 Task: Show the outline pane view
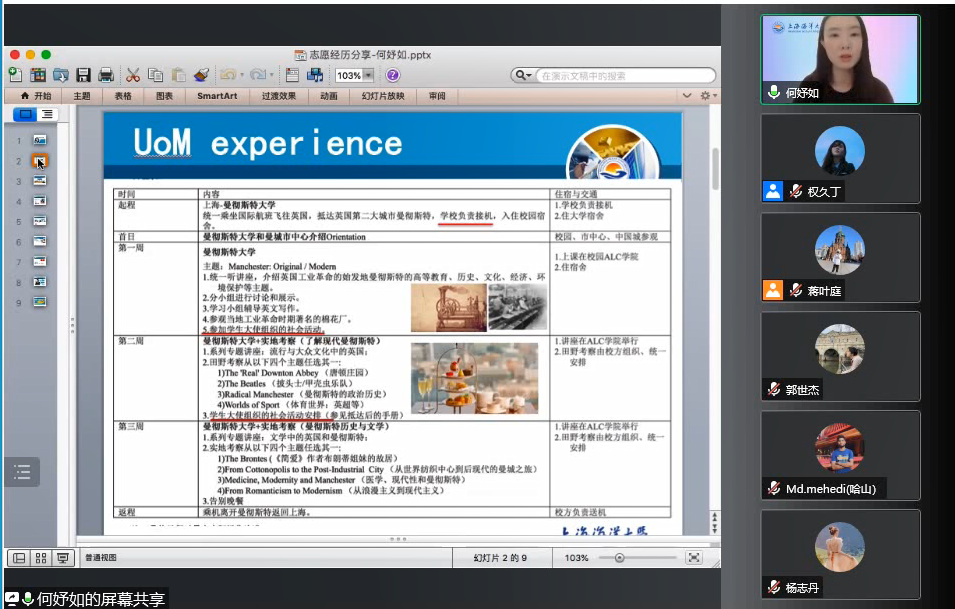(47, 114)
